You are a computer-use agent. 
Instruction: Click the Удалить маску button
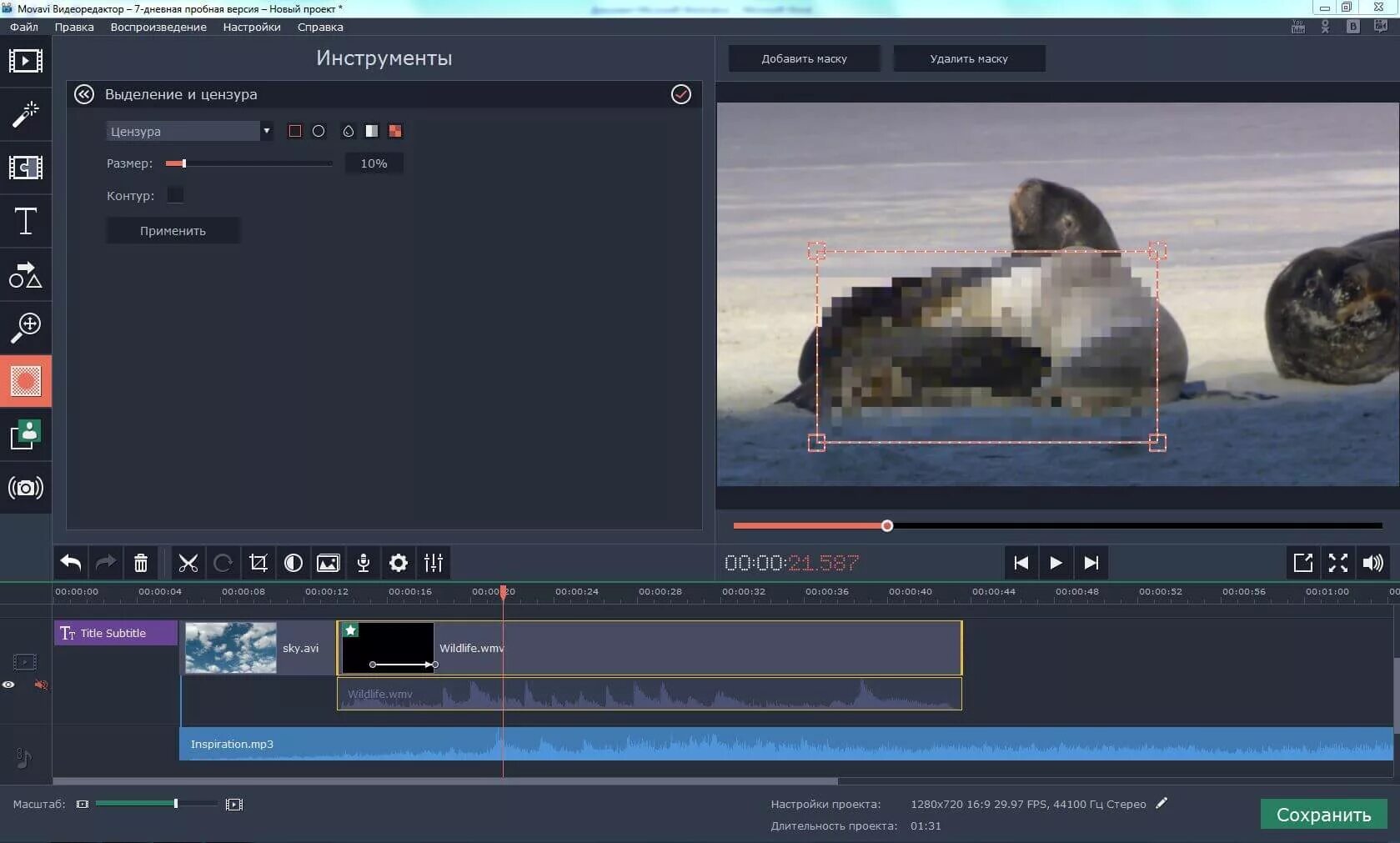[x=969, y=58]
